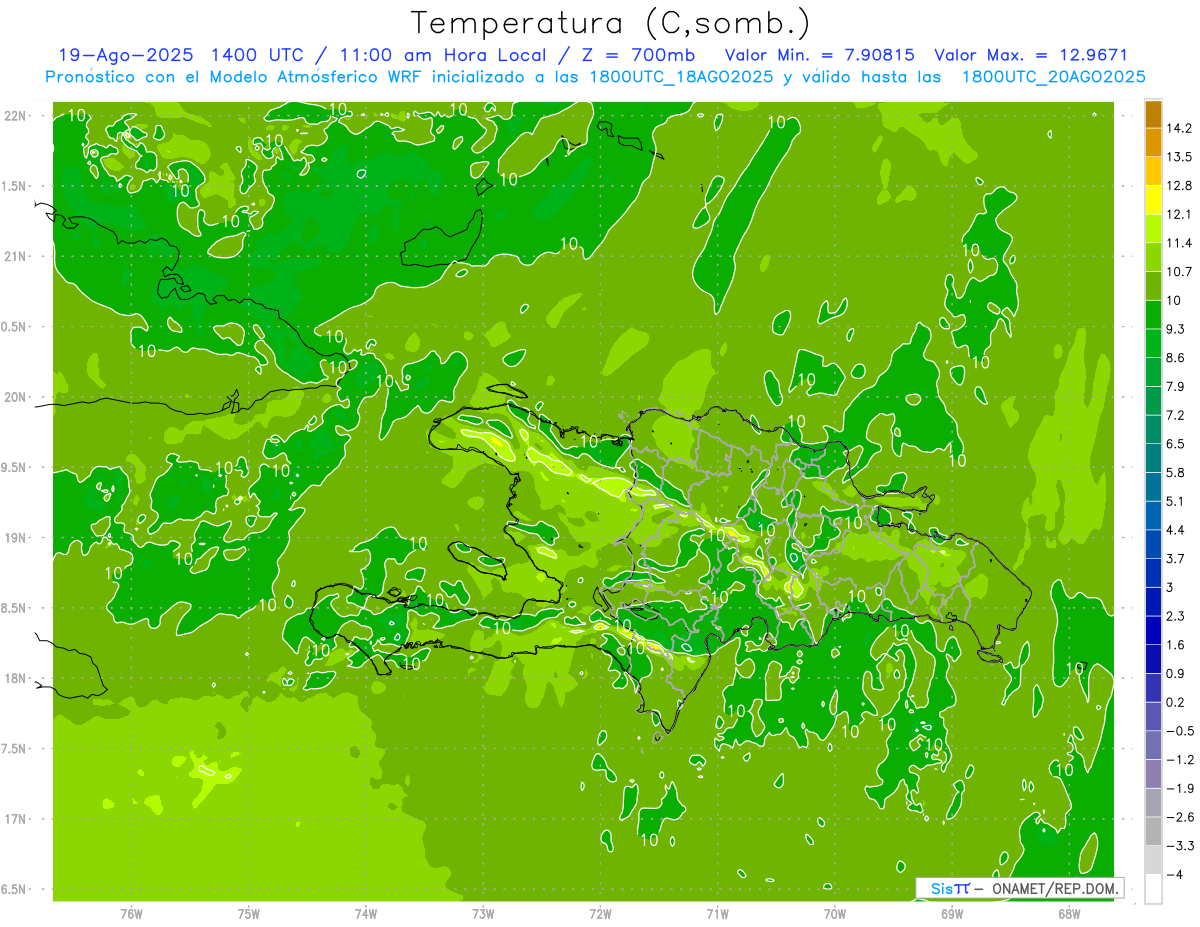
Task: Click colorbar label "8.6"
Action: [x=1176, y=358]
